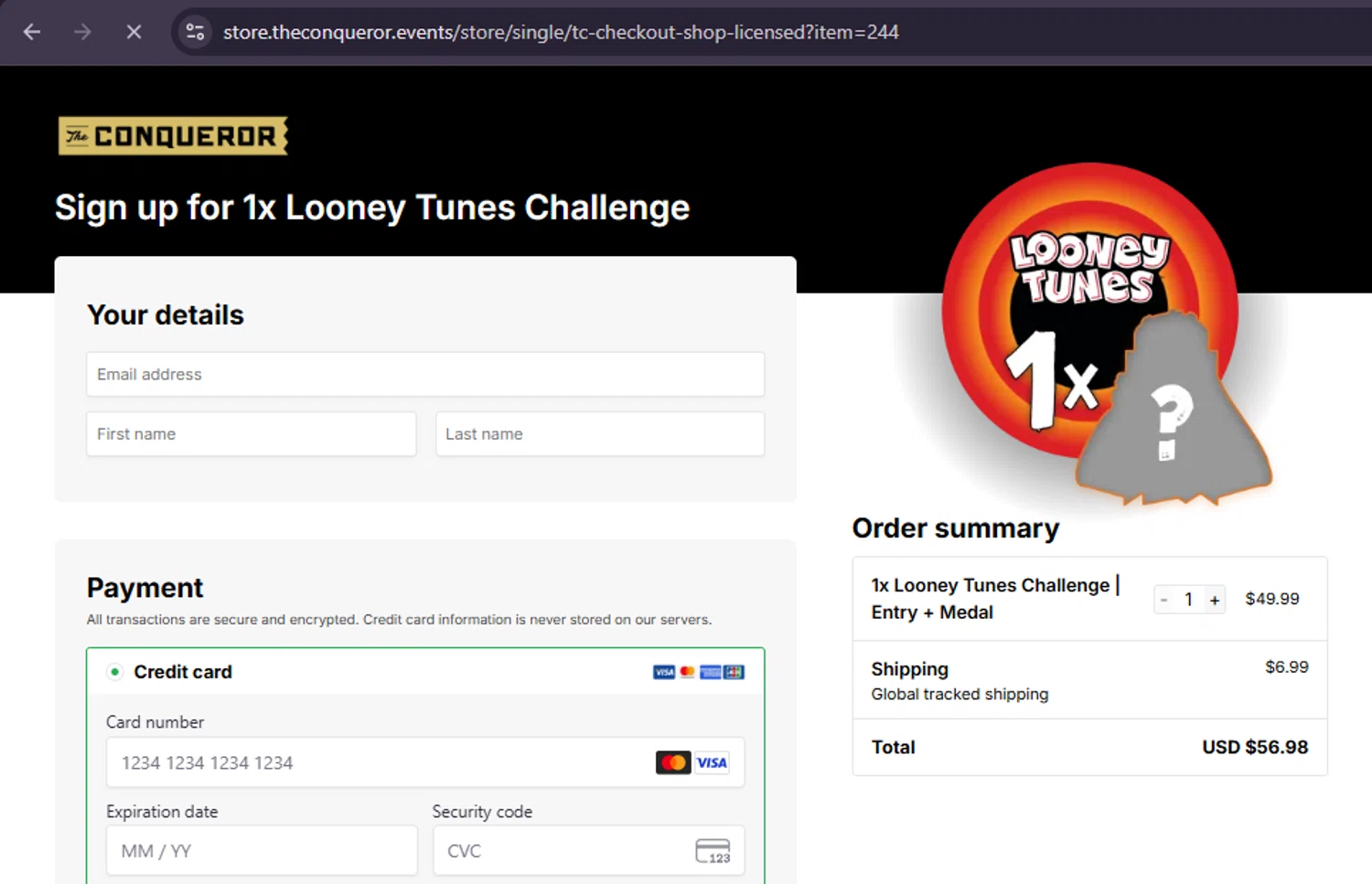The image size is (1372, 884).
Task: Click 'Sign up for 1x Looney Tunes Challenge' title
Action: [372, 208]
